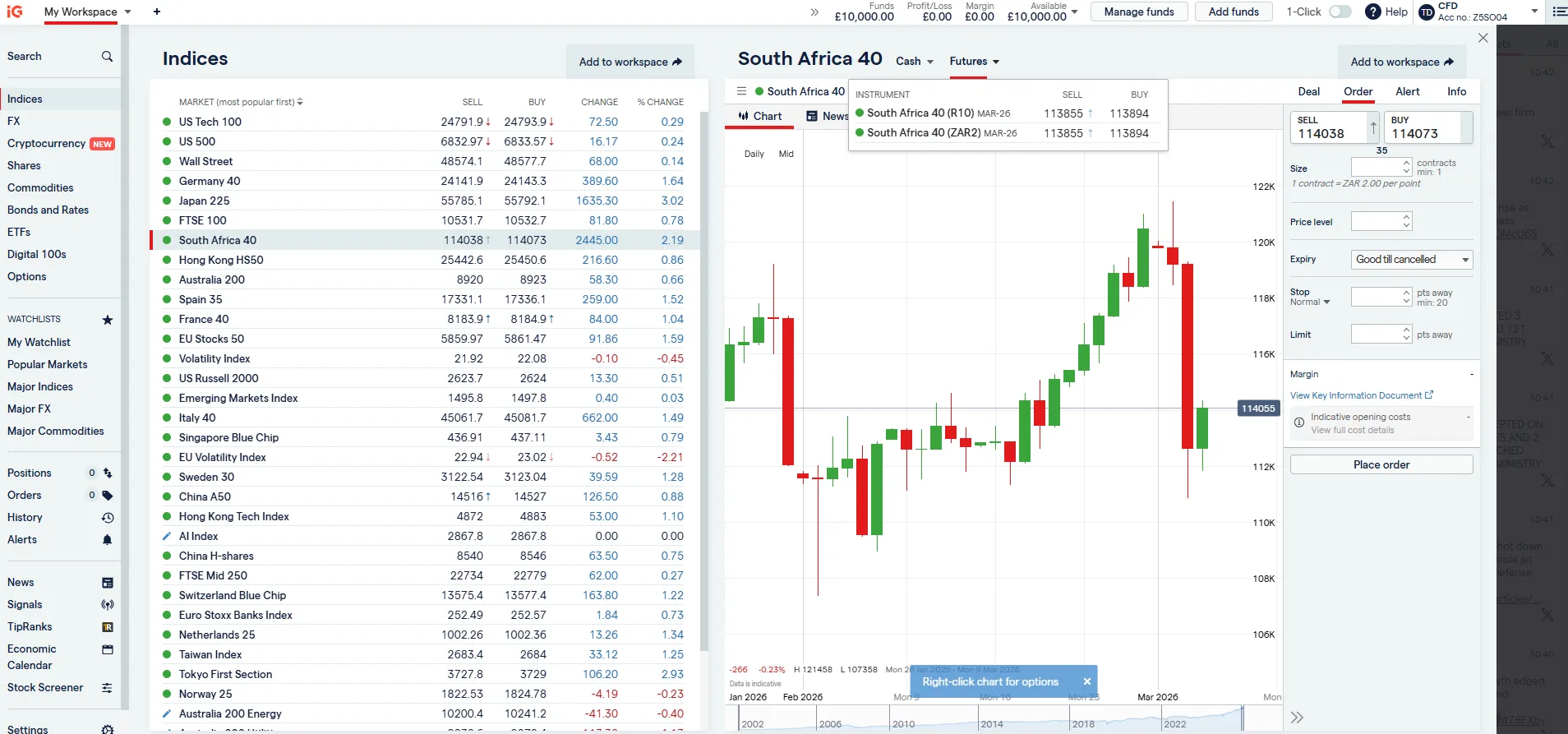Select the SELL 114038 price box
The height and width of the screenshot is (734, 1568).
click(x=1334, y=127)
